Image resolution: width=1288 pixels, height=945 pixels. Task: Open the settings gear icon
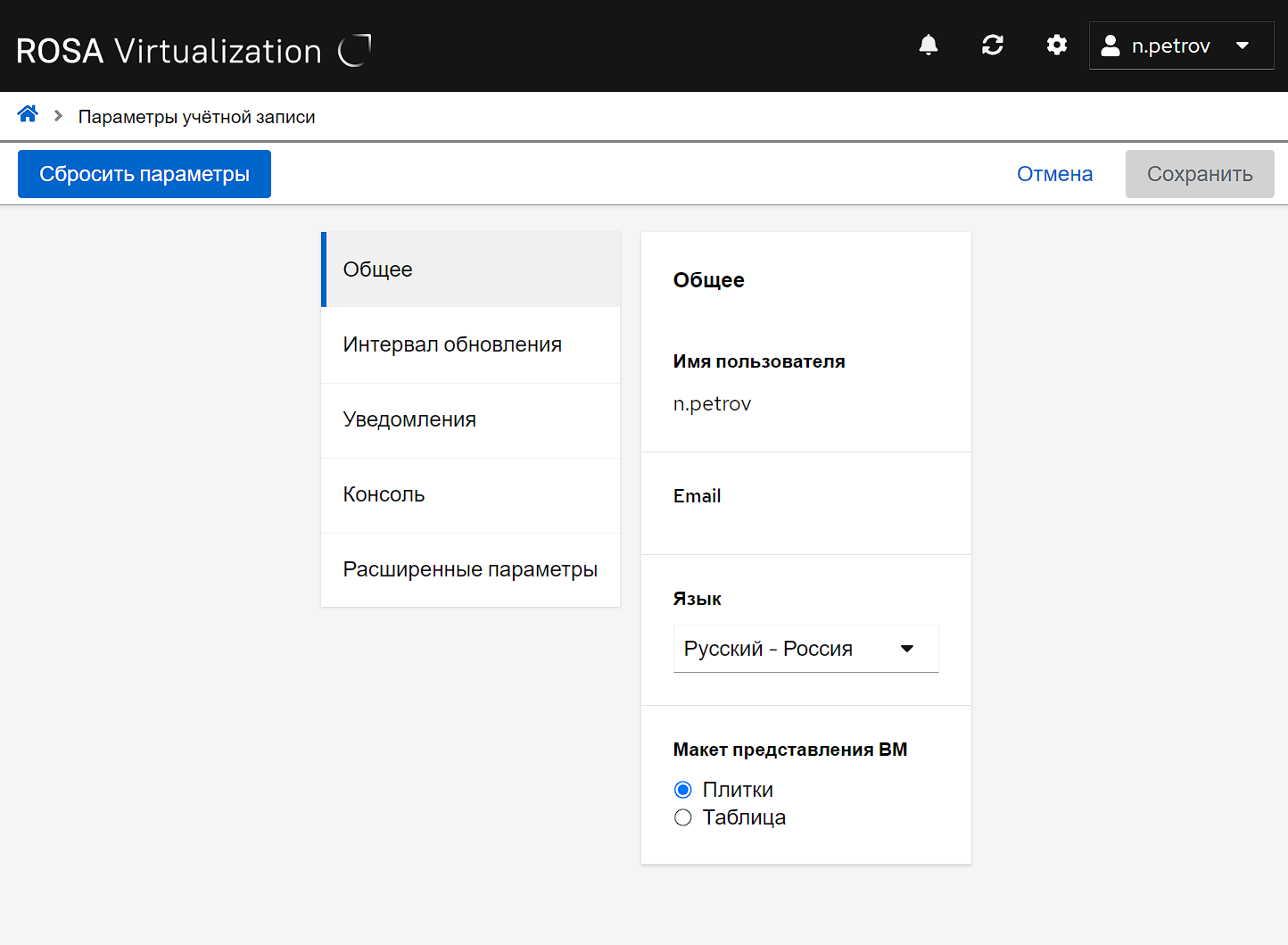[1057, 46]
